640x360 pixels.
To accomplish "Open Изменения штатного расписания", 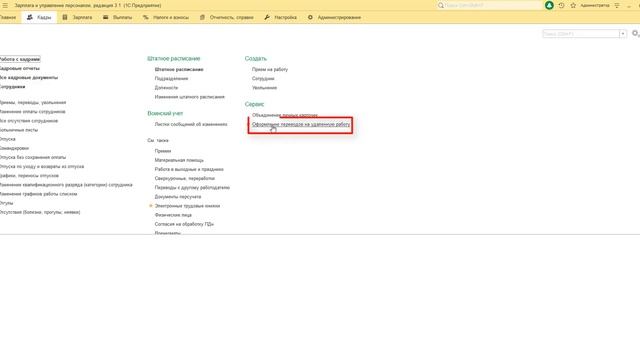I will click(189, 97).
